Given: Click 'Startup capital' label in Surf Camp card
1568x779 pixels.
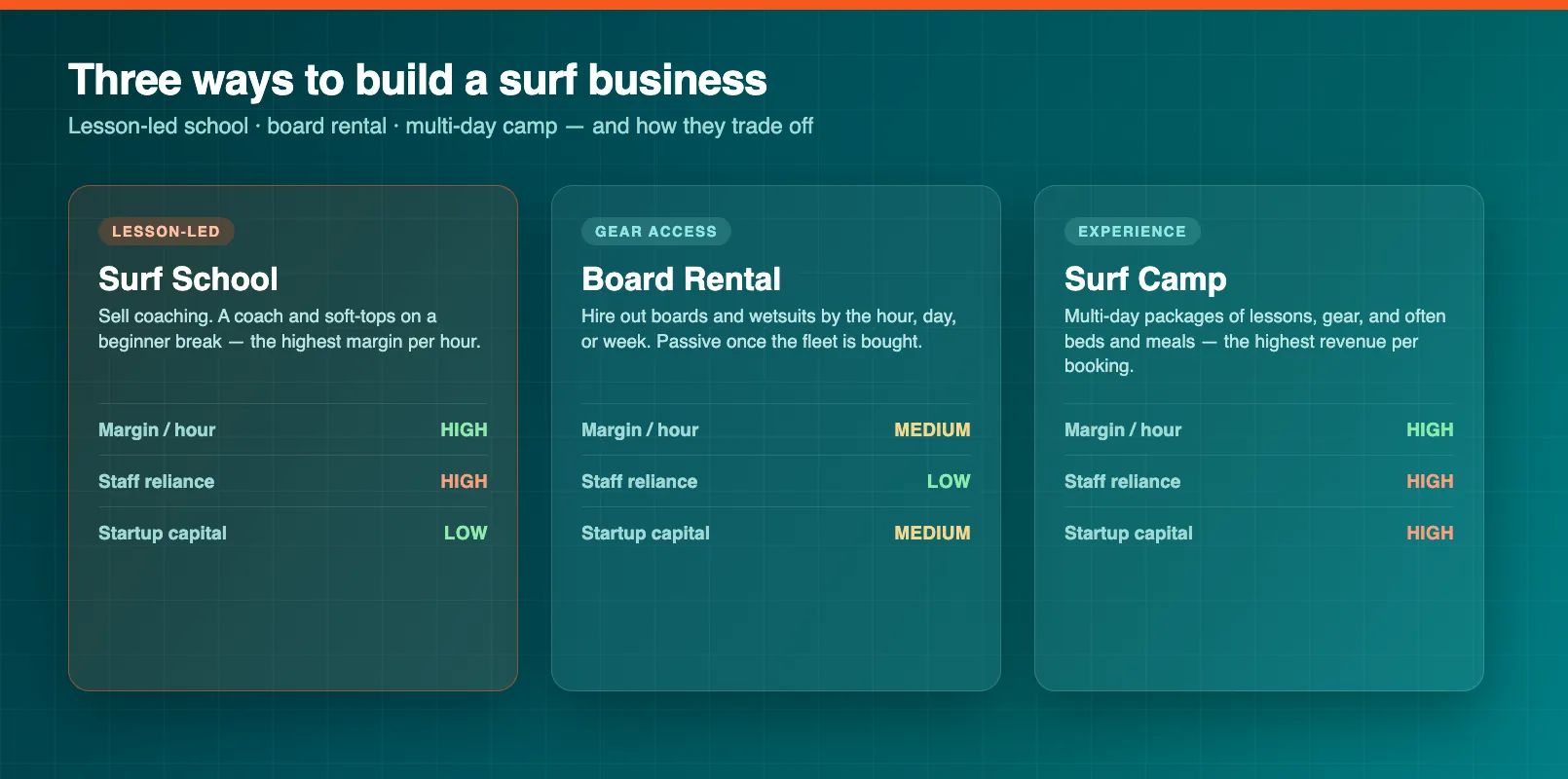Looking at the screenshot, I should [1129, 534].
